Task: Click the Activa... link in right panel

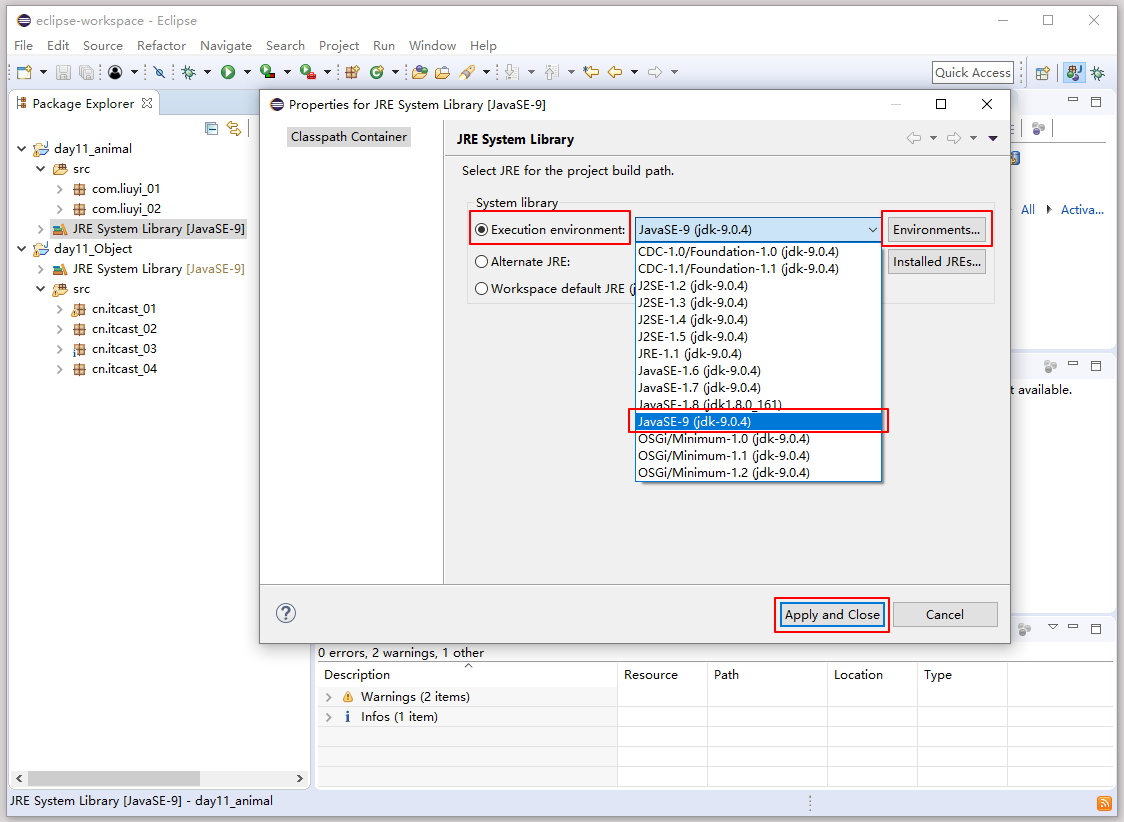Action: 1082,209
